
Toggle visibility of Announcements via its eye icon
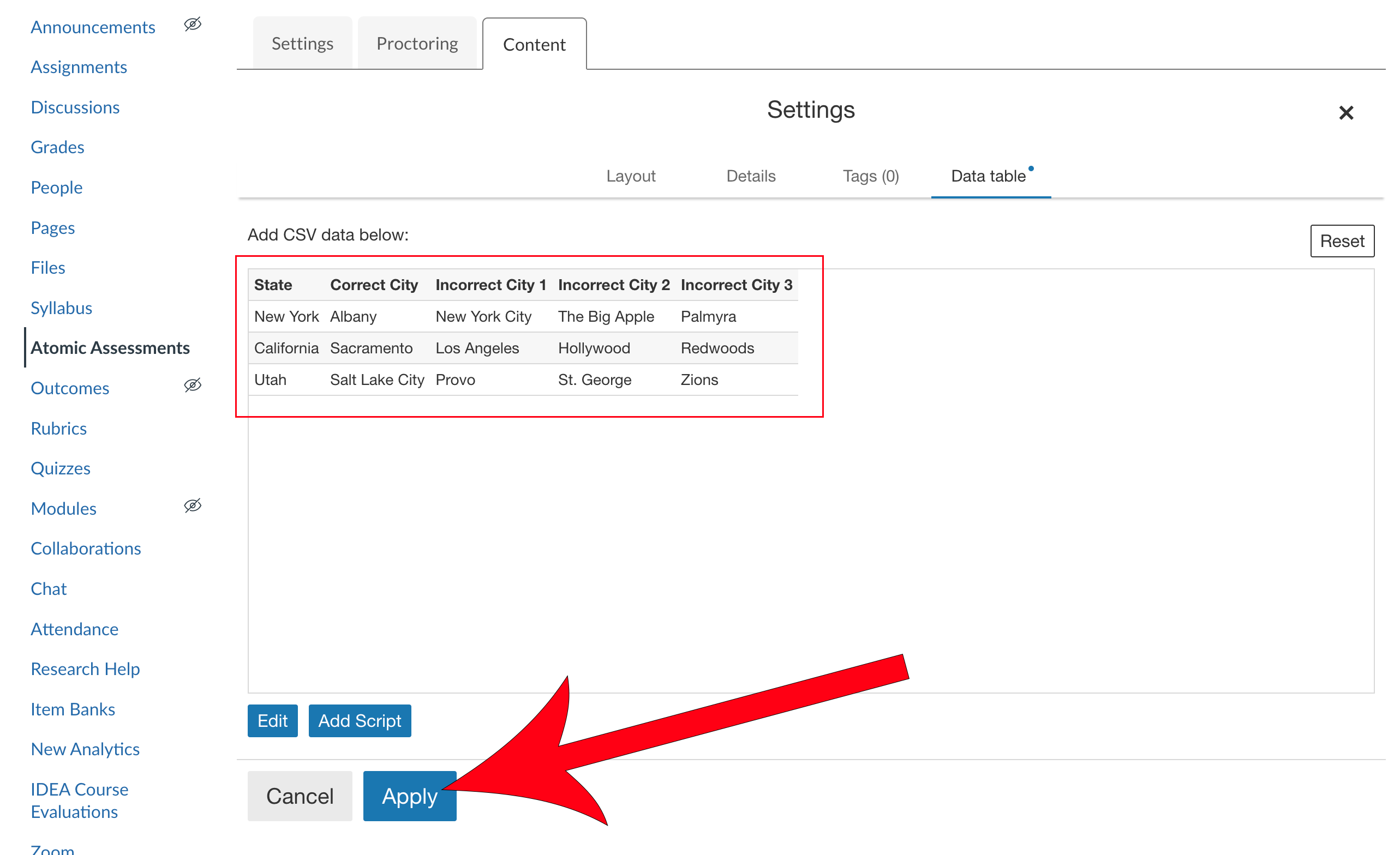[x=192, y=25]
